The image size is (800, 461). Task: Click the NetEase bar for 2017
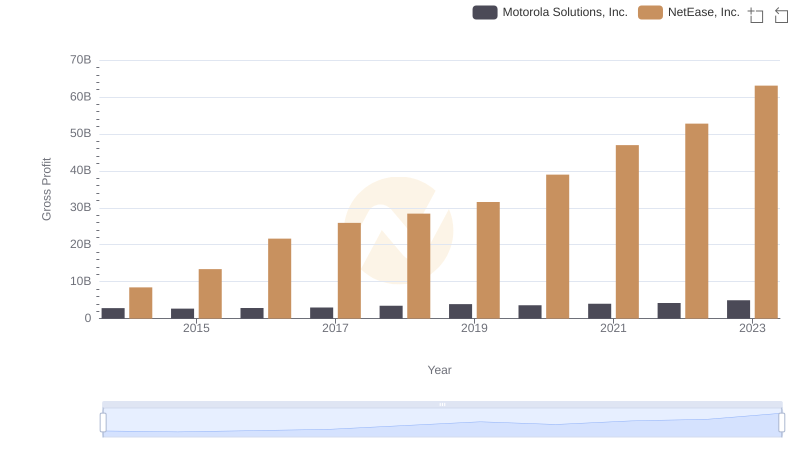tap(349, 270)
